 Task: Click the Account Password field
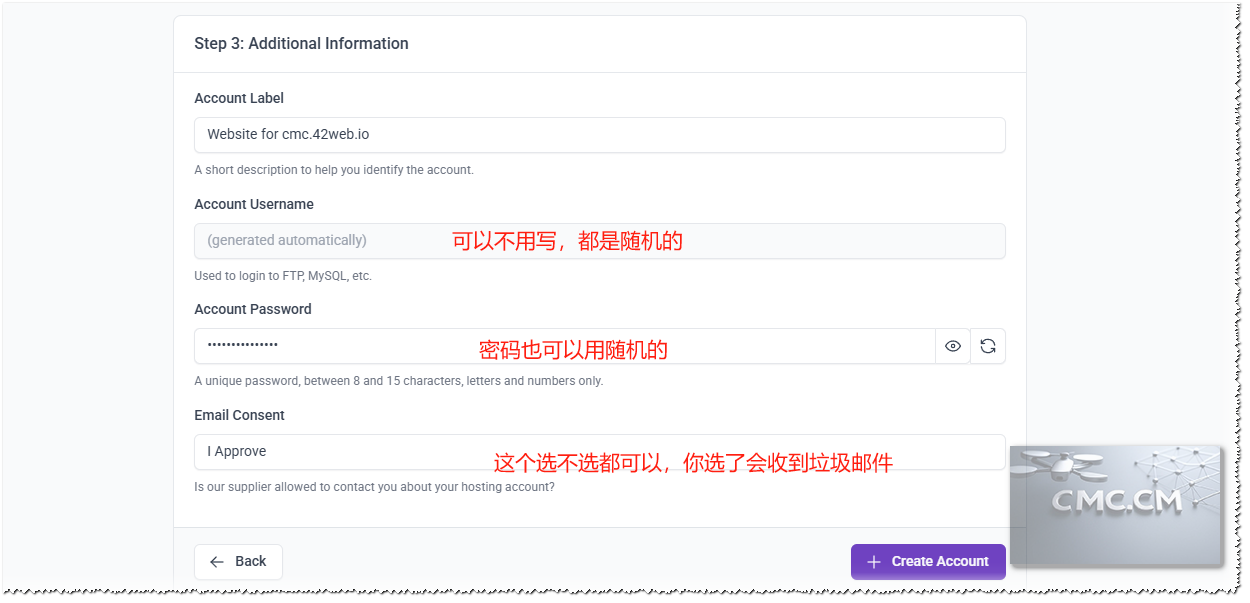565,346
